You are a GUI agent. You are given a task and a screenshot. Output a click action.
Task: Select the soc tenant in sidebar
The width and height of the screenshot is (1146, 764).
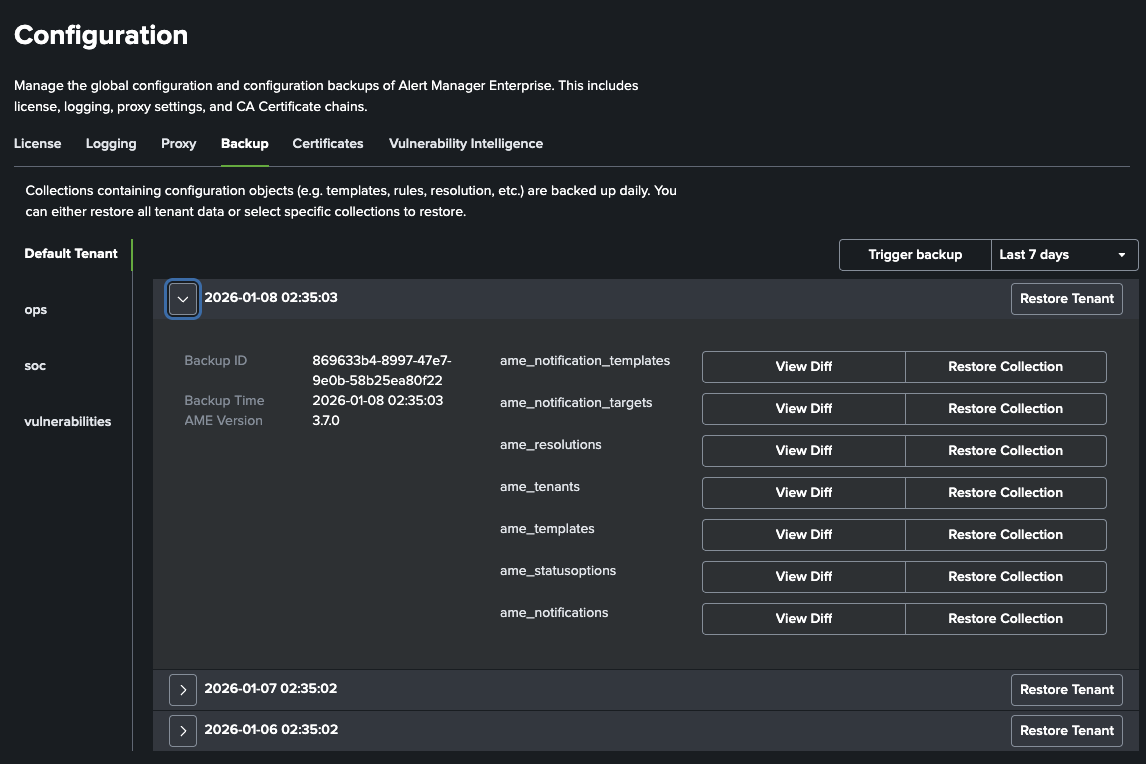35,366
